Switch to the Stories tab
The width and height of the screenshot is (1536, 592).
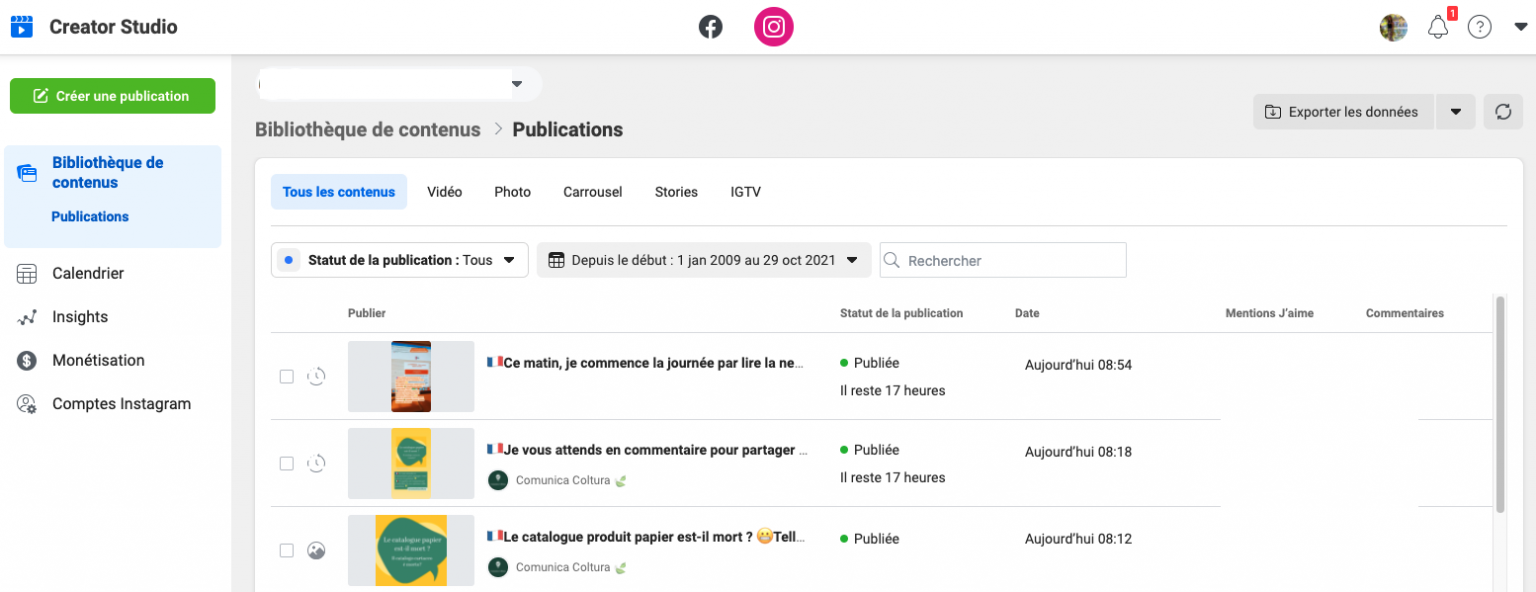pyautogui.click(x=676, y=192)
